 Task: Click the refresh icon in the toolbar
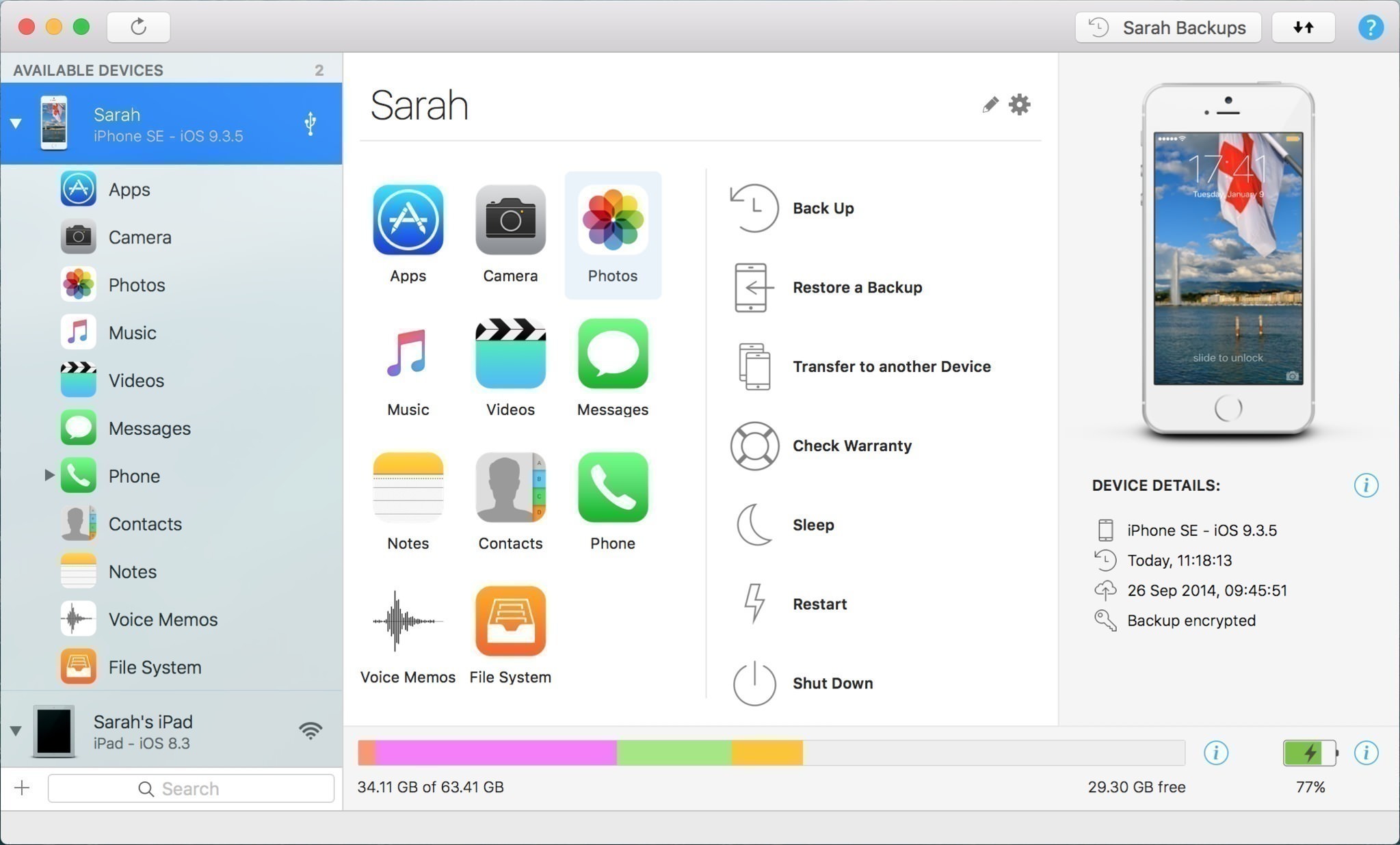pos(139,27)
